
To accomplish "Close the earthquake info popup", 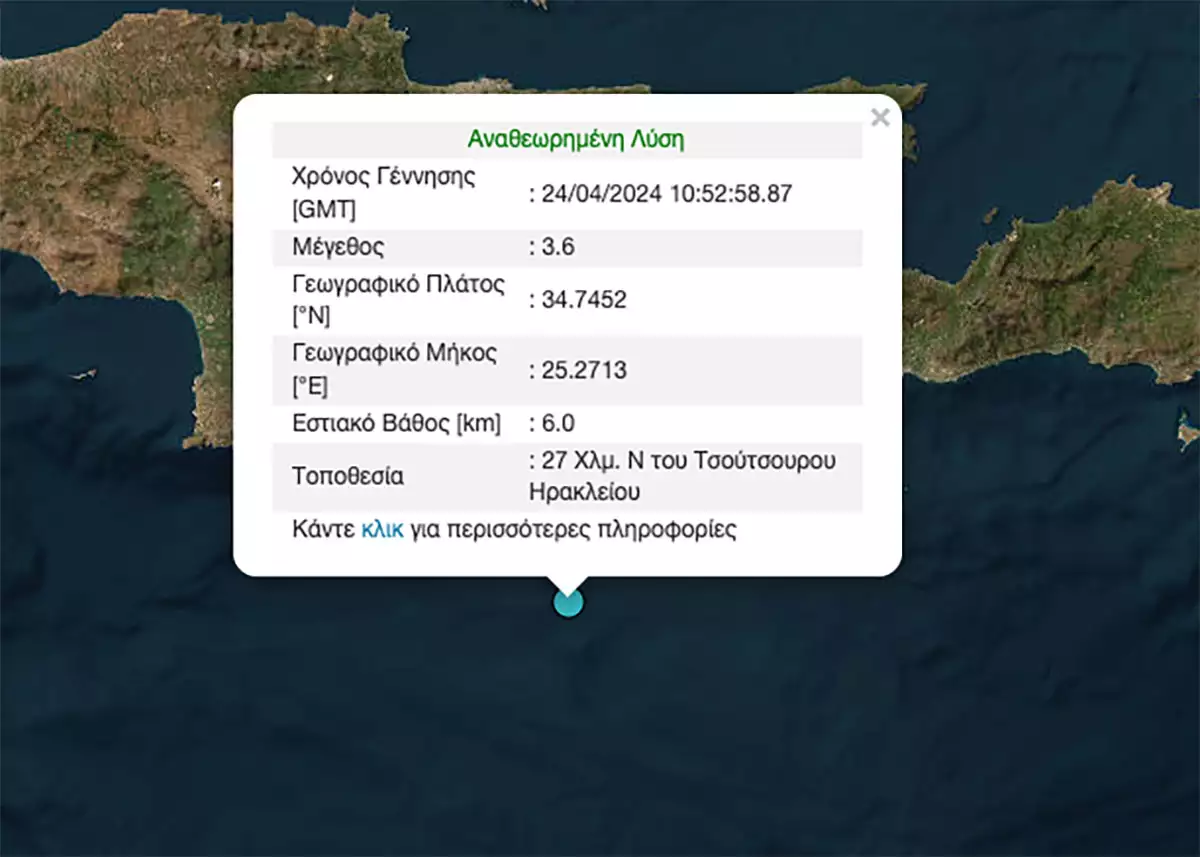I will tap(880, 118).
